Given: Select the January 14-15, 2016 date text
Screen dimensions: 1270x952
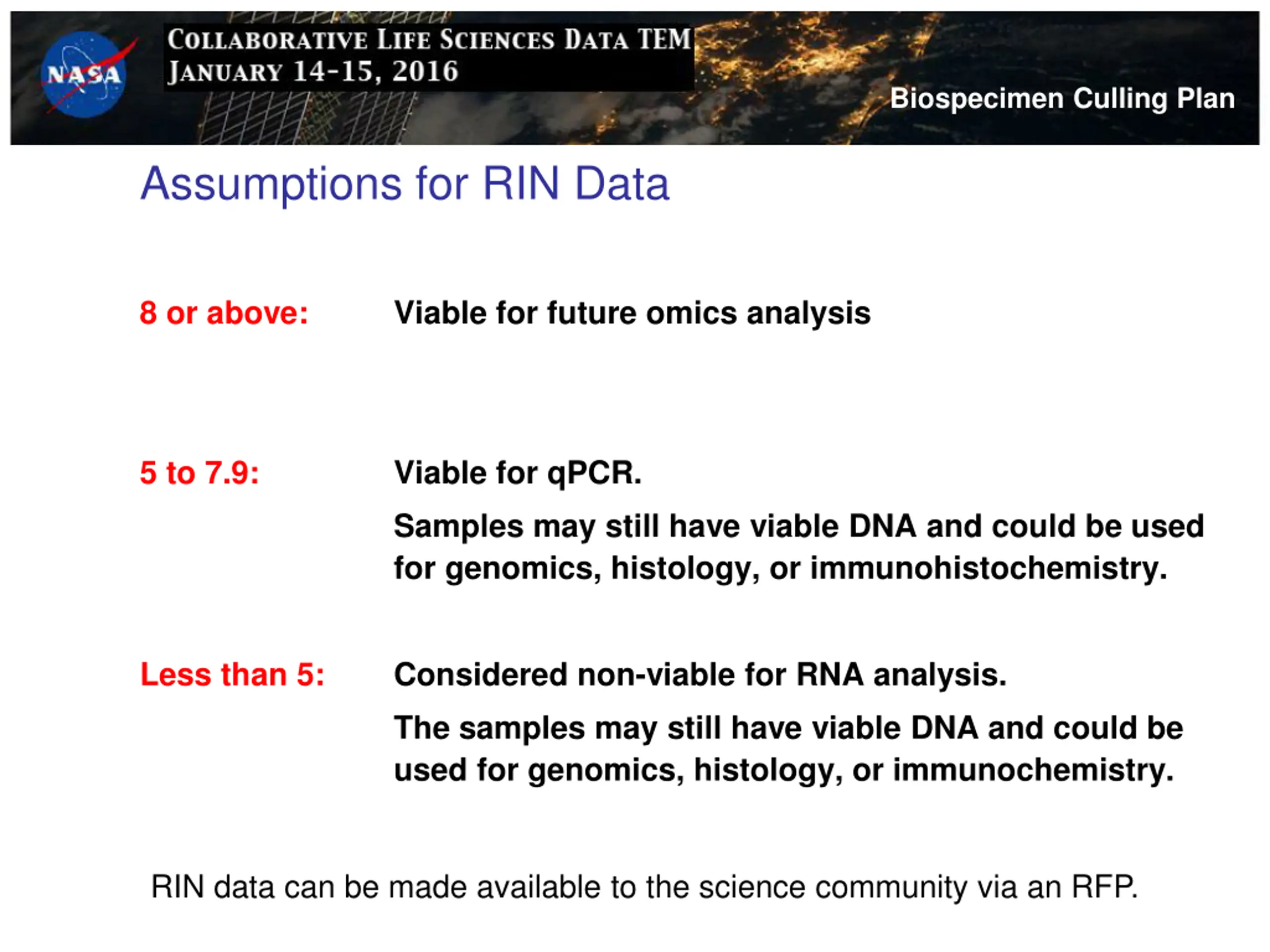Looking at the screenshot, I should point(313,72).
